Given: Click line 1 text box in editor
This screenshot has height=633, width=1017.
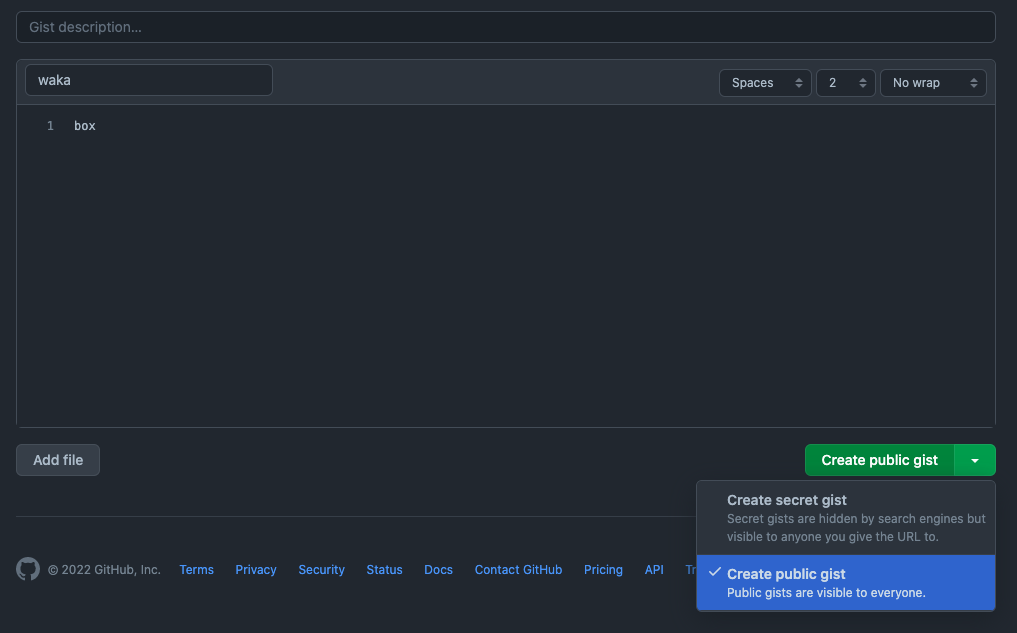Looking at the screenshot, I should pos(85,126).
